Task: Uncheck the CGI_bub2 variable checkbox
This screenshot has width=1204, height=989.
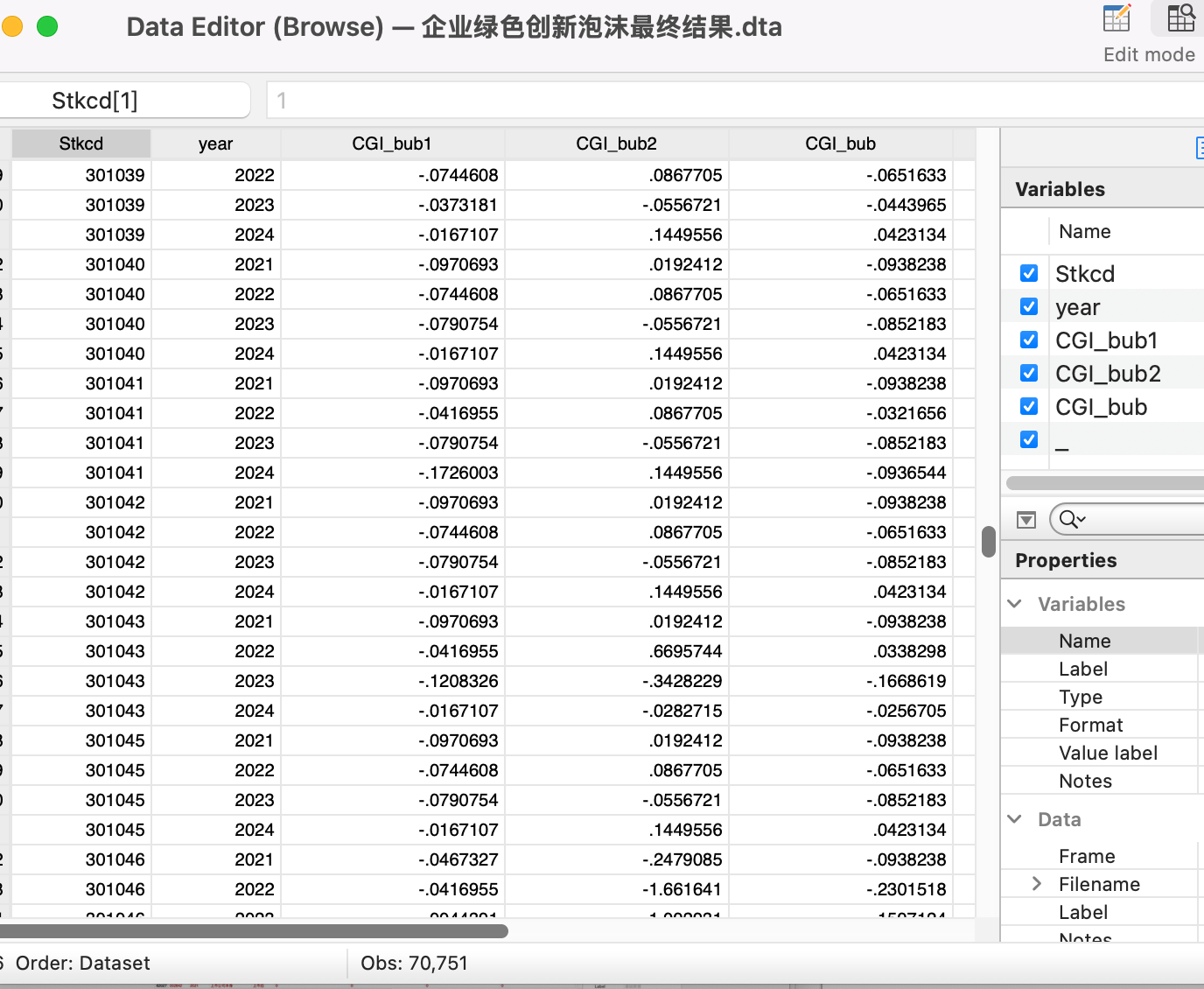Action: coord(1029,373)
